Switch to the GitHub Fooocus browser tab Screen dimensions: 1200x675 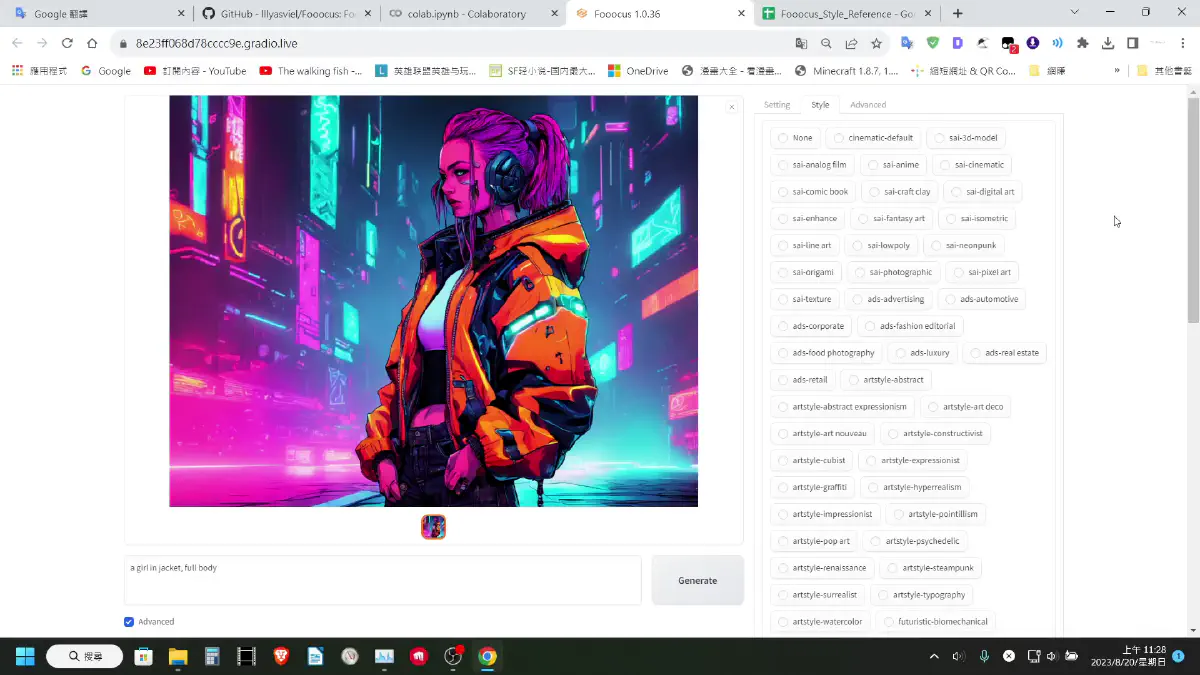click(x=285, y=14)
